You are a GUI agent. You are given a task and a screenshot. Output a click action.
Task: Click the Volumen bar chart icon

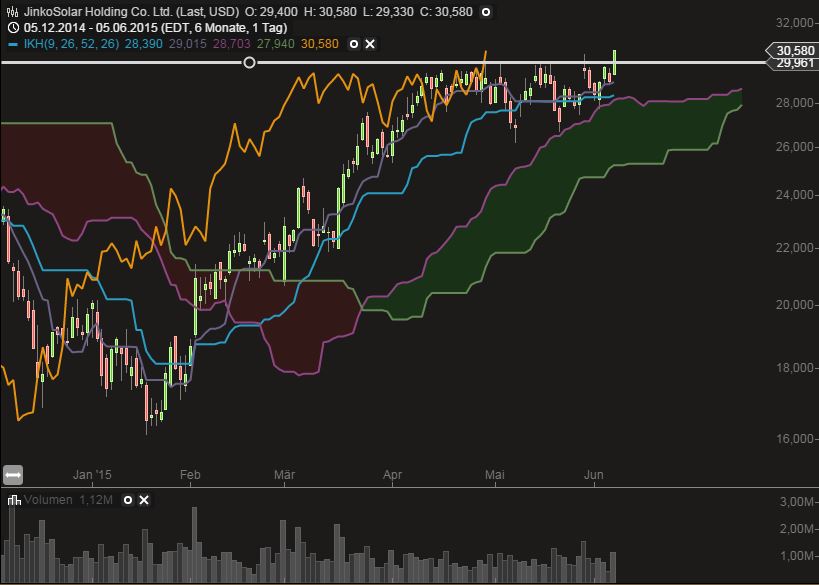14,500
